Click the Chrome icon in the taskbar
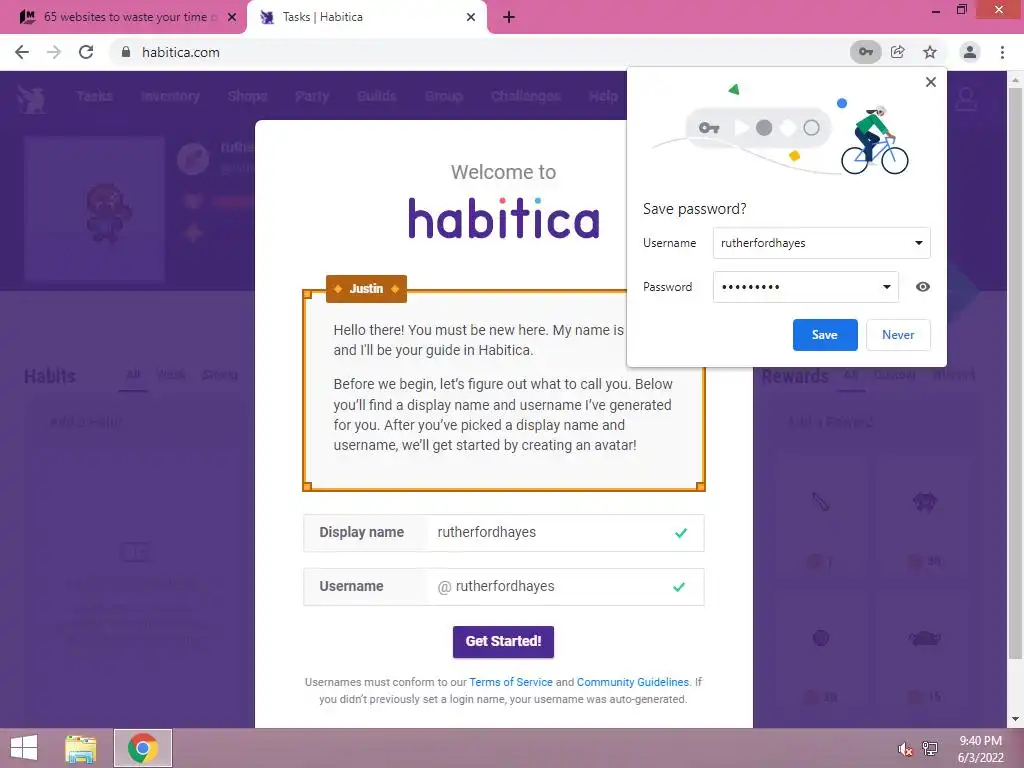The image size is (1024, 768). pos(142,748)
